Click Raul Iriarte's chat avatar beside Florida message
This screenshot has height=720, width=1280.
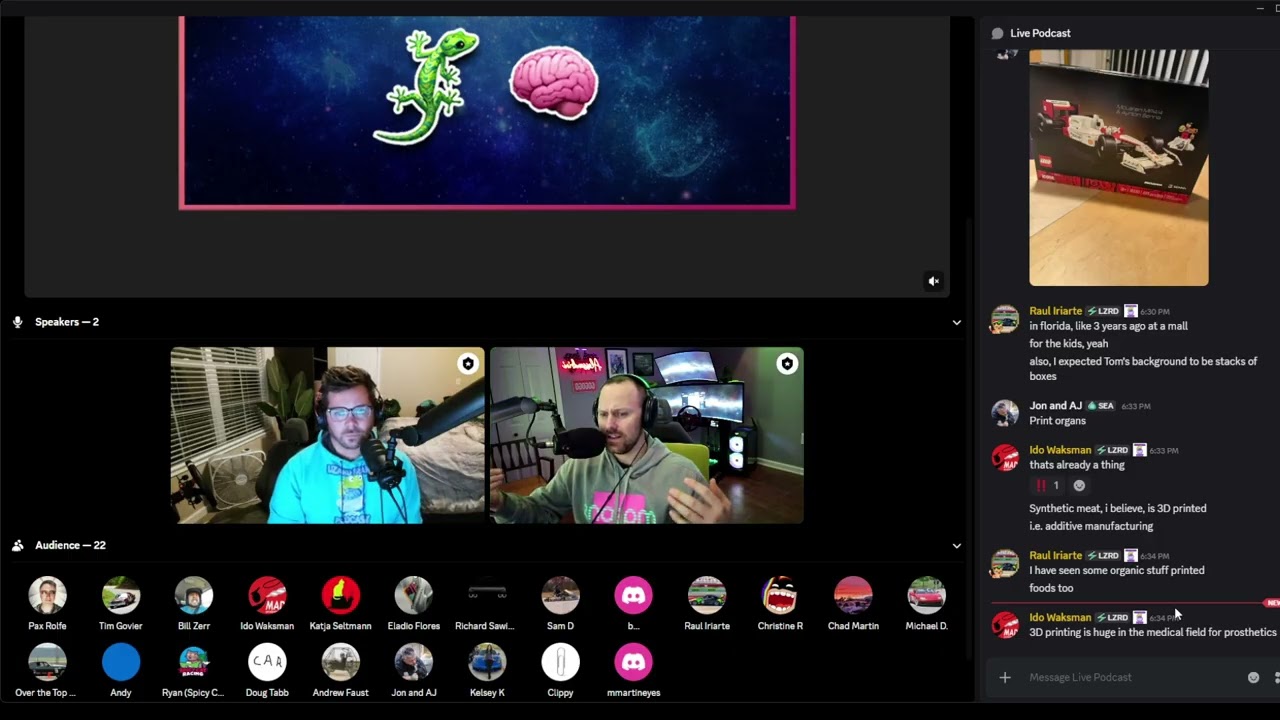[1005, 320]
